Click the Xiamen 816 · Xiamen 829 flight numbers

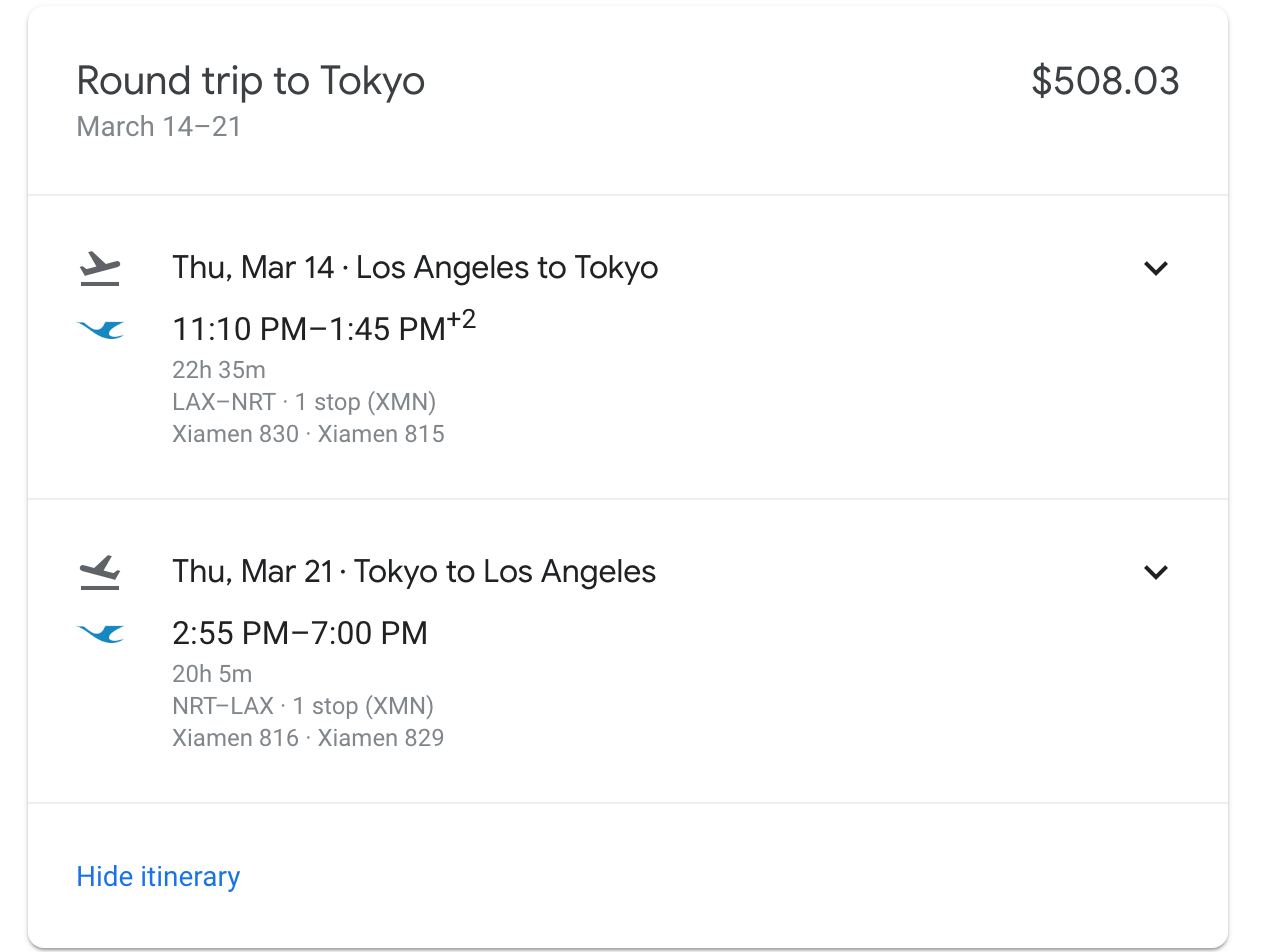pyautogui.click(x=308, y=738)
